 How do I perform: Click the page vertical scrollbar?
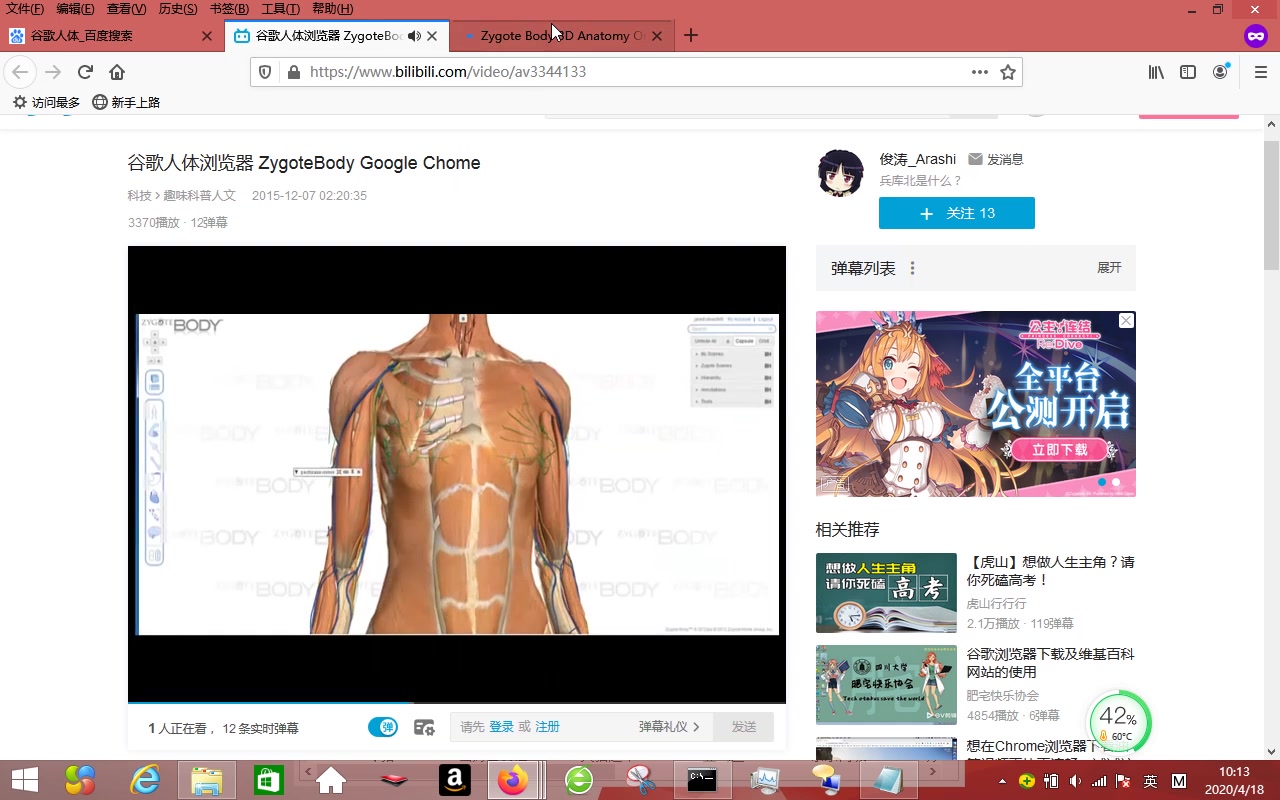pyautogui.click(x=1271, y=205)
